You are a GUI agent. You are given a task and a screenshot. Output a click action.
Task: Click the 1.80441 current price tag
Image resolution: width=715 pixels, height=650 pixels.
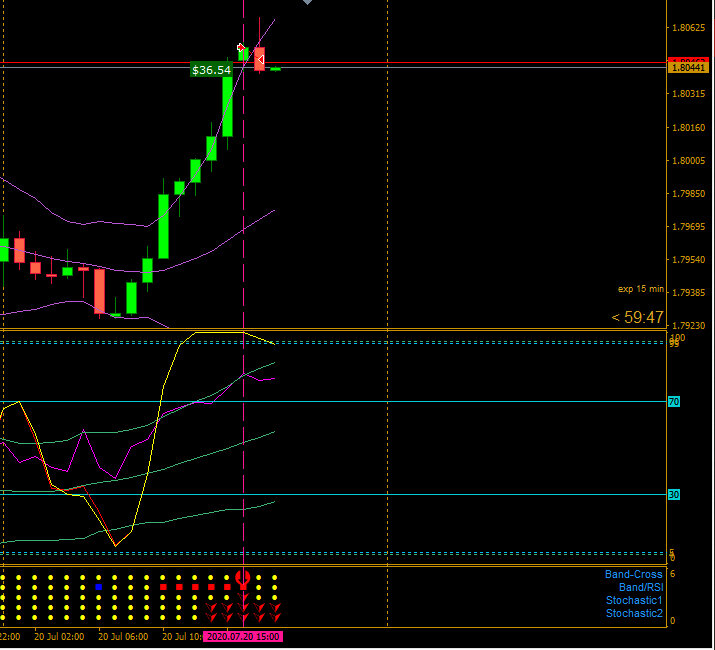pyautogui.click(x=688, y=68)
